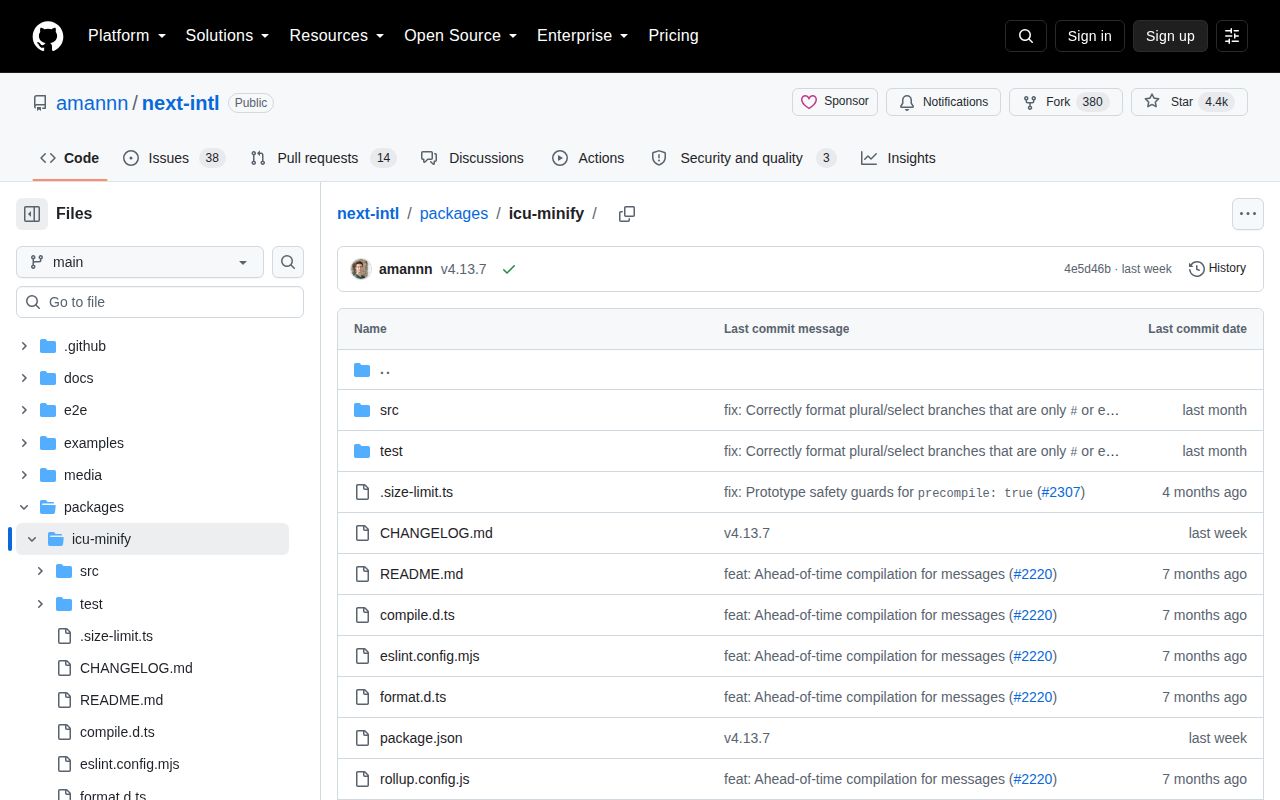The image size is (1280, 800).
Task: Switch to the Code tab
Action: pyautogui.click(x=69, y=158)
